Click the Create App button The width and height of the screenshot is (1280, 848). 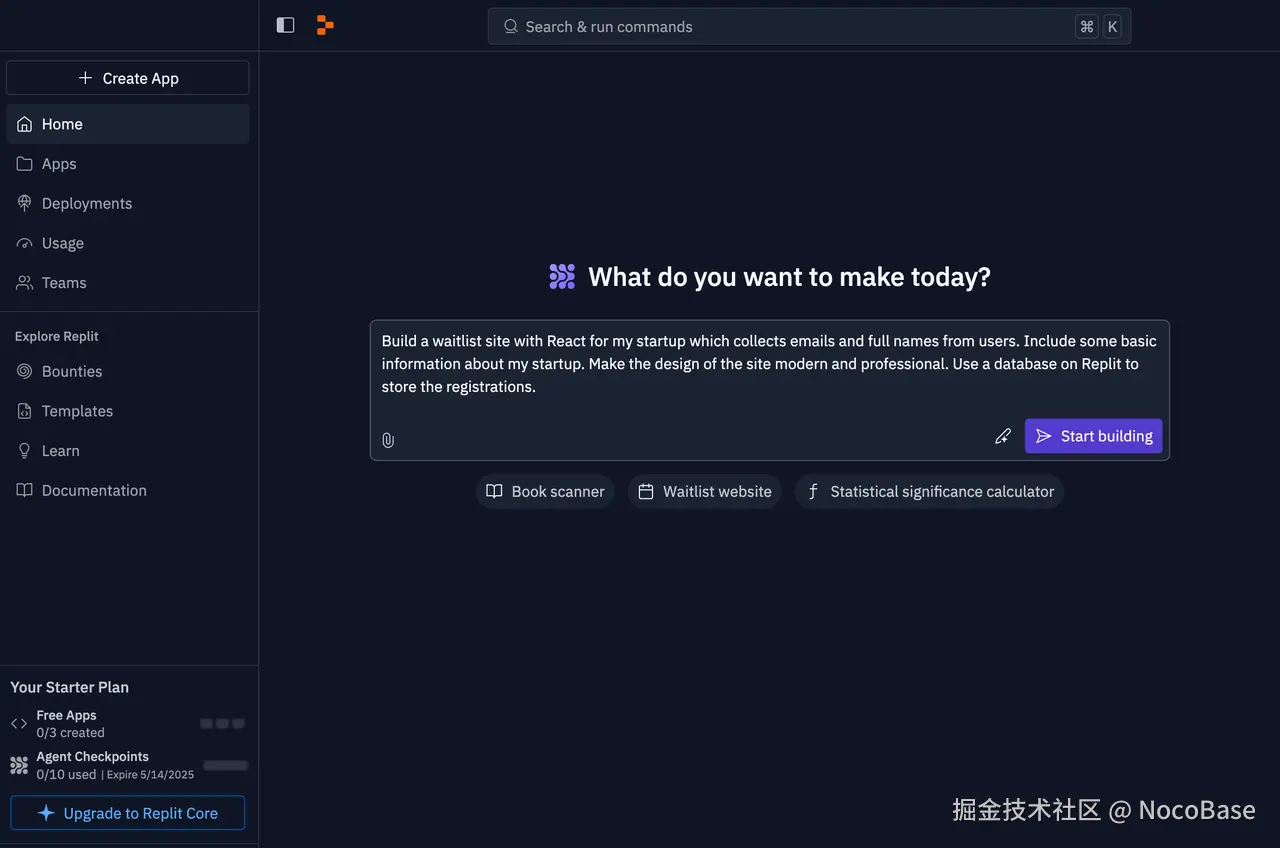coord(127,77)
